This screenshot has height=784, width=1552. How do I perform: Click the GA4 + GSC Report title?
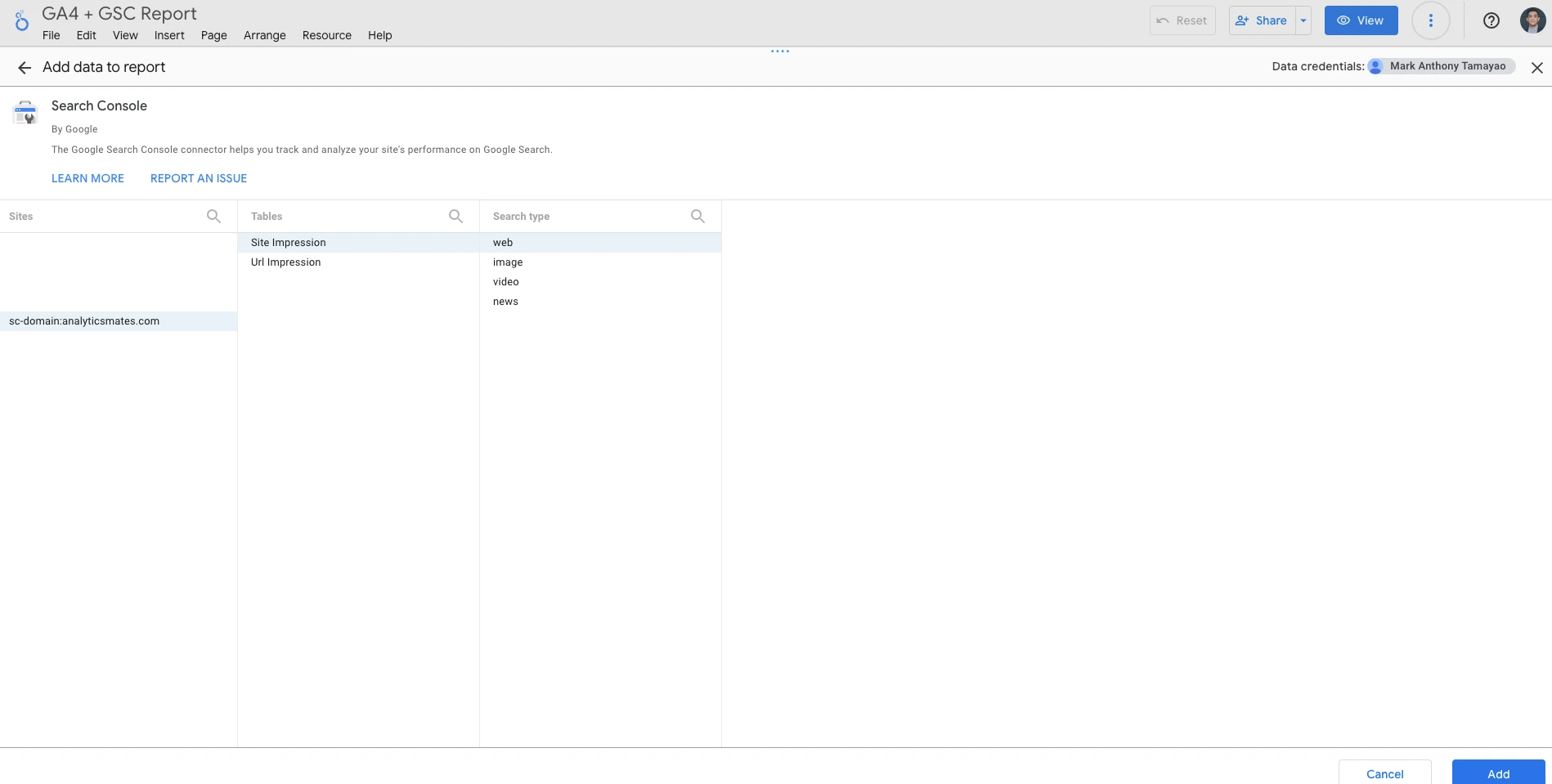119,14
